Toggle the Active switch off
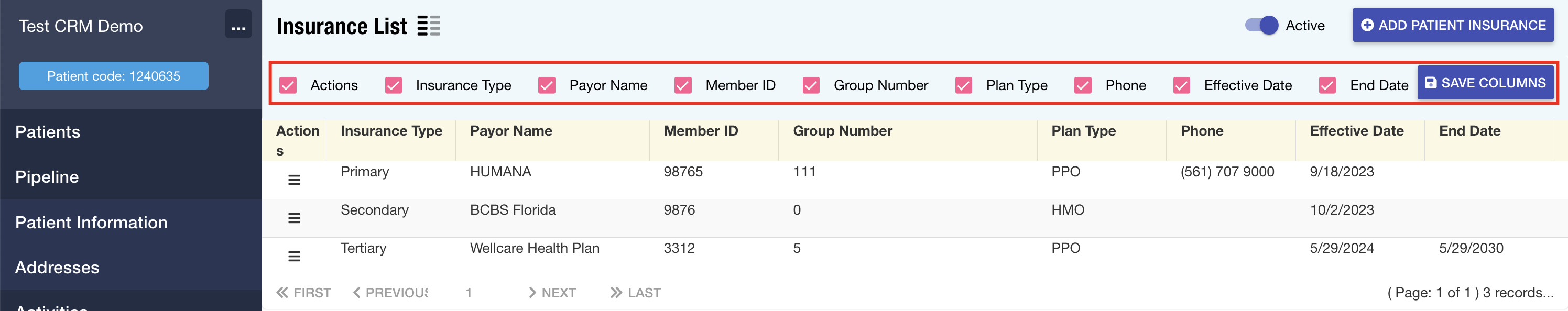1568x311 pixels. pos(1261,26)
